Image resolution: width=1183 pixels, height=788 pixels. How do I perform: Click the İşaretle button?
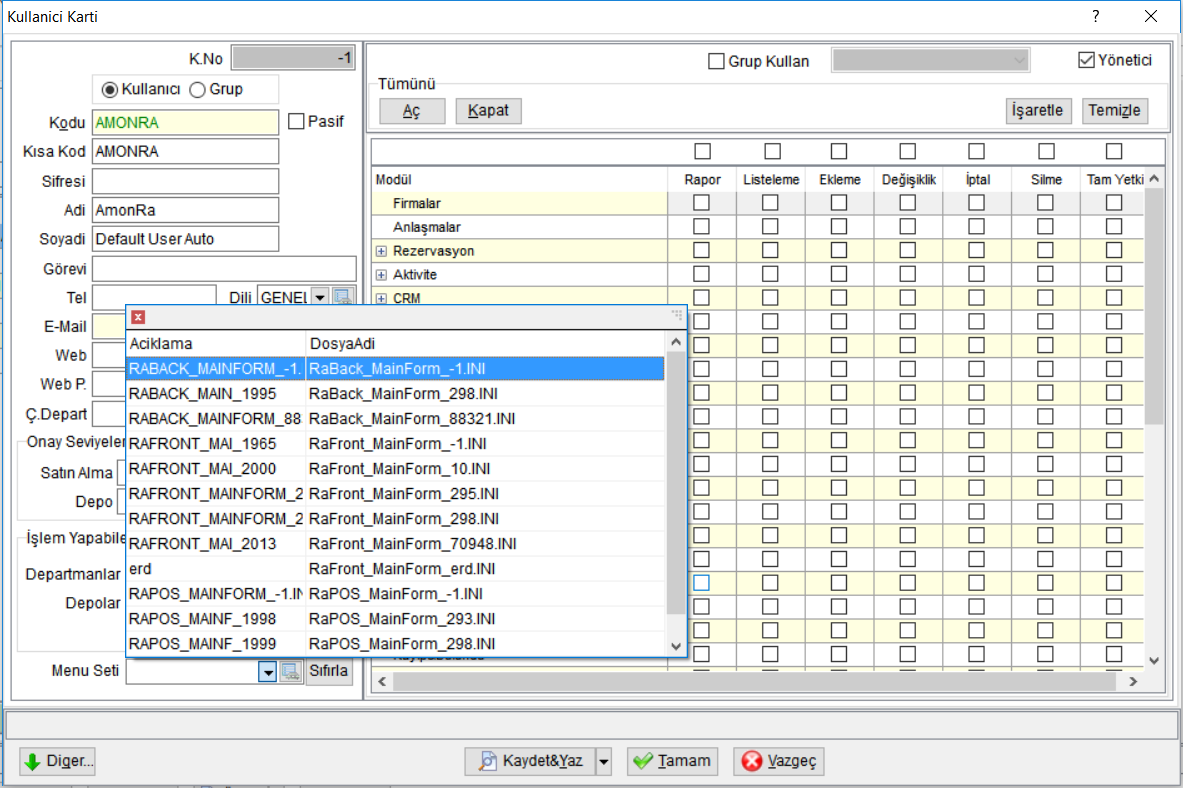click(x=1037, y=111)
